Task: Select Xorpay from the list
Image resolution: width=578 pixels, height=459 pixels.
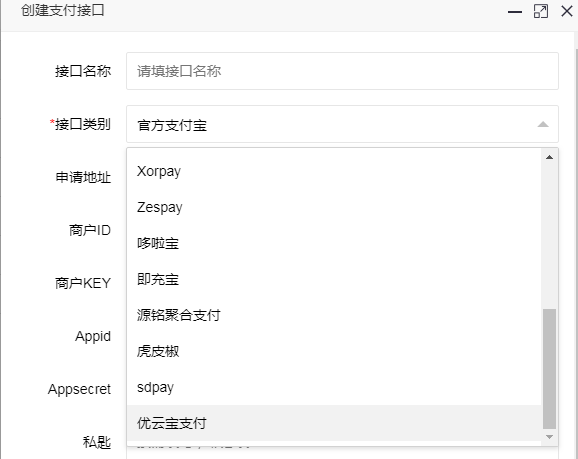Action: pos(334,171)
